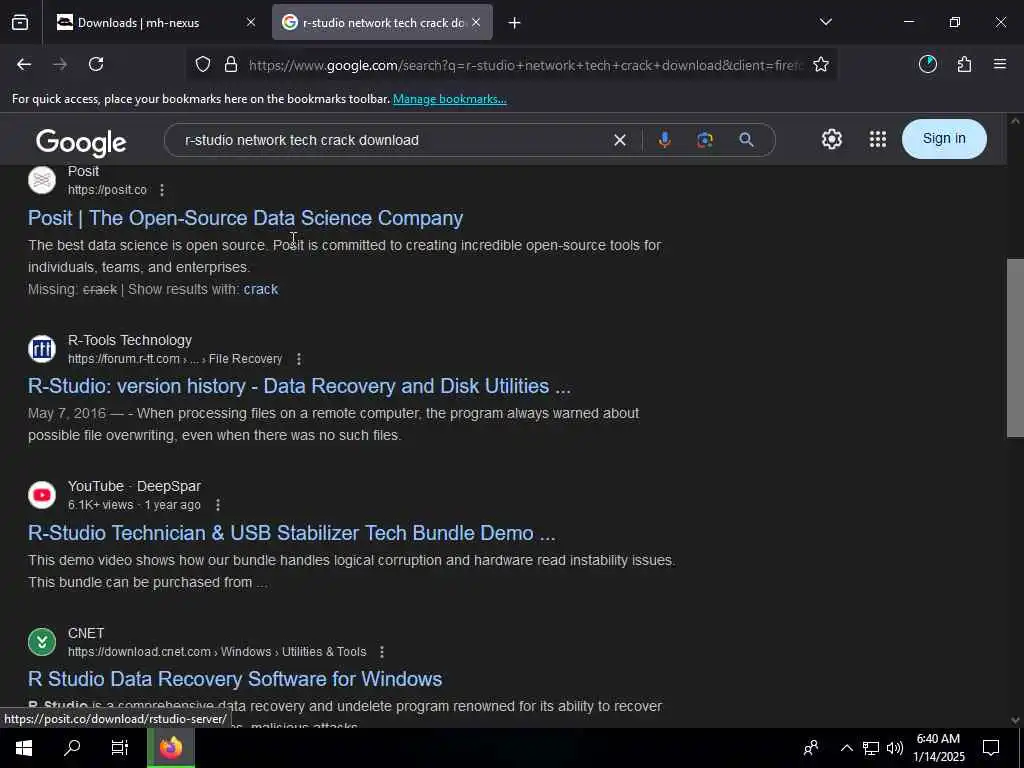The height and width of the screenshot is (768, 1024).
Task: Go back to previous page
Action: click(24, 64)
